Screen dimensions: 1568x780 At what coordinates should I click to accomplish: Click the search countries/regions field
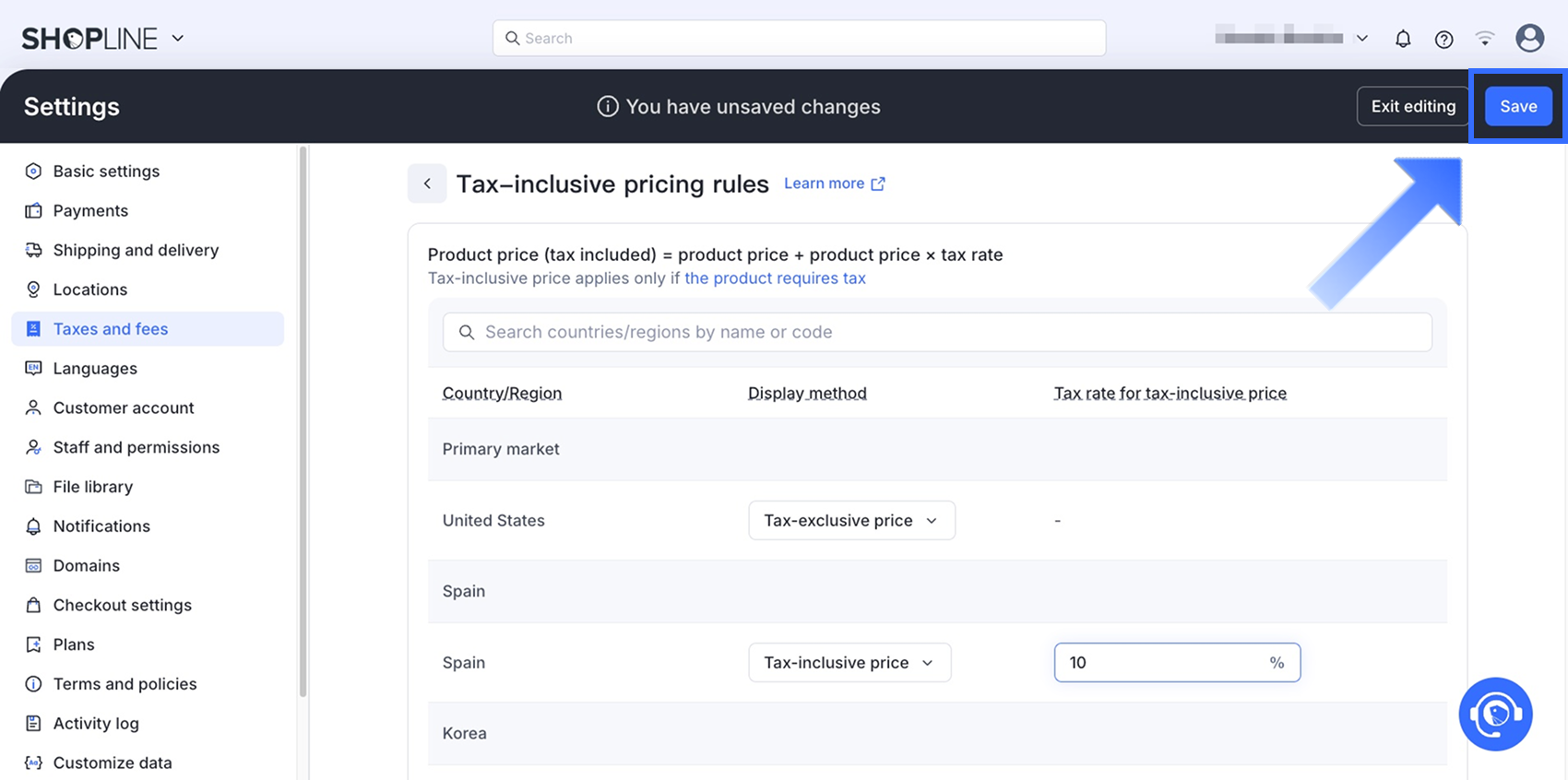tap(937, 332)
